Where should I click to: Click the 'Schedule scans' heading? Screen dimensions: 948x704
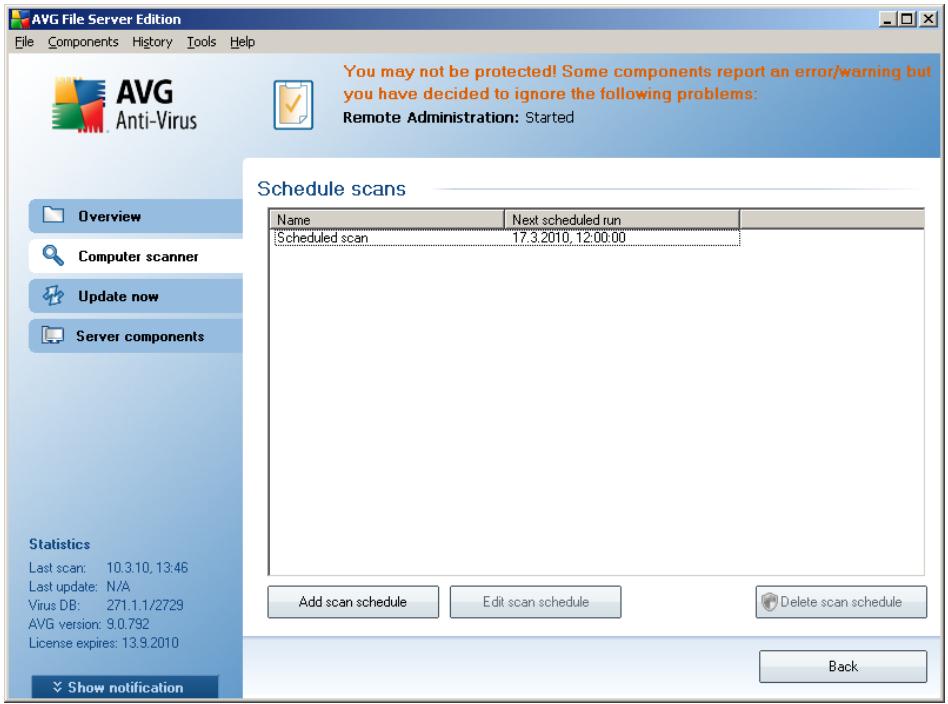point(331,189)
